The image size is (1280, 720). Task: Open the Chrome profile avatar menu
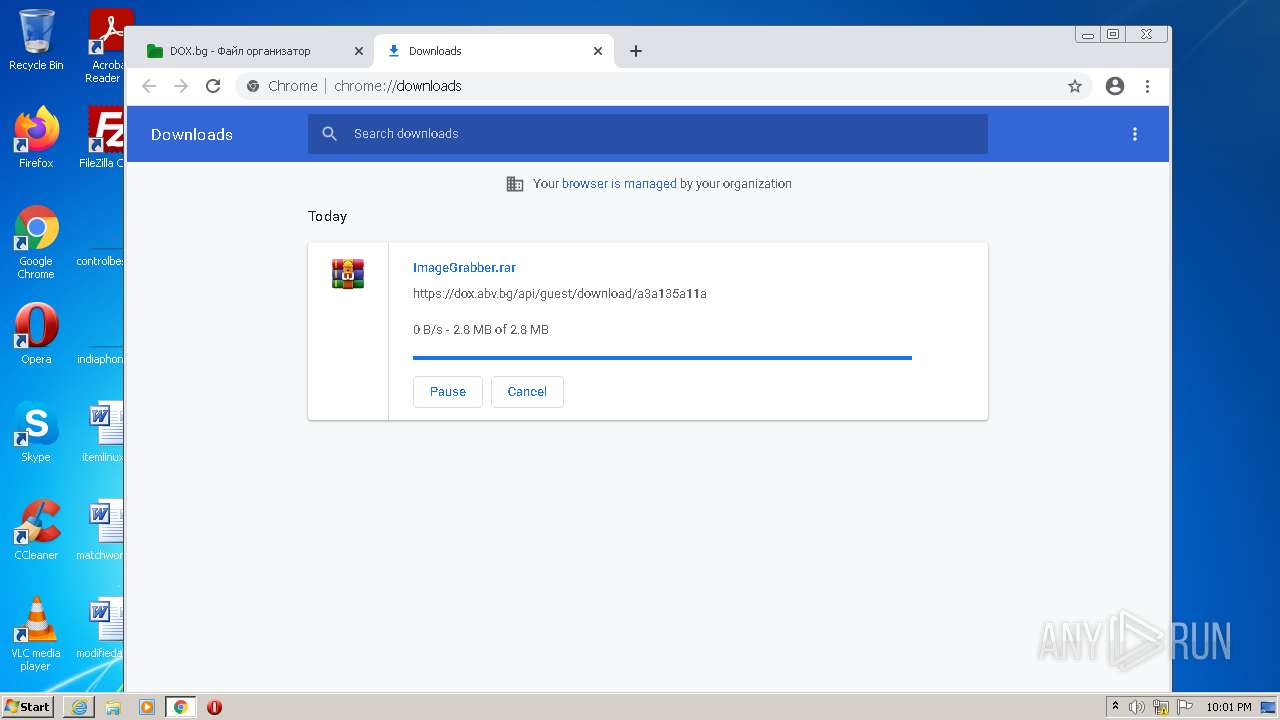click(1115, 86)
